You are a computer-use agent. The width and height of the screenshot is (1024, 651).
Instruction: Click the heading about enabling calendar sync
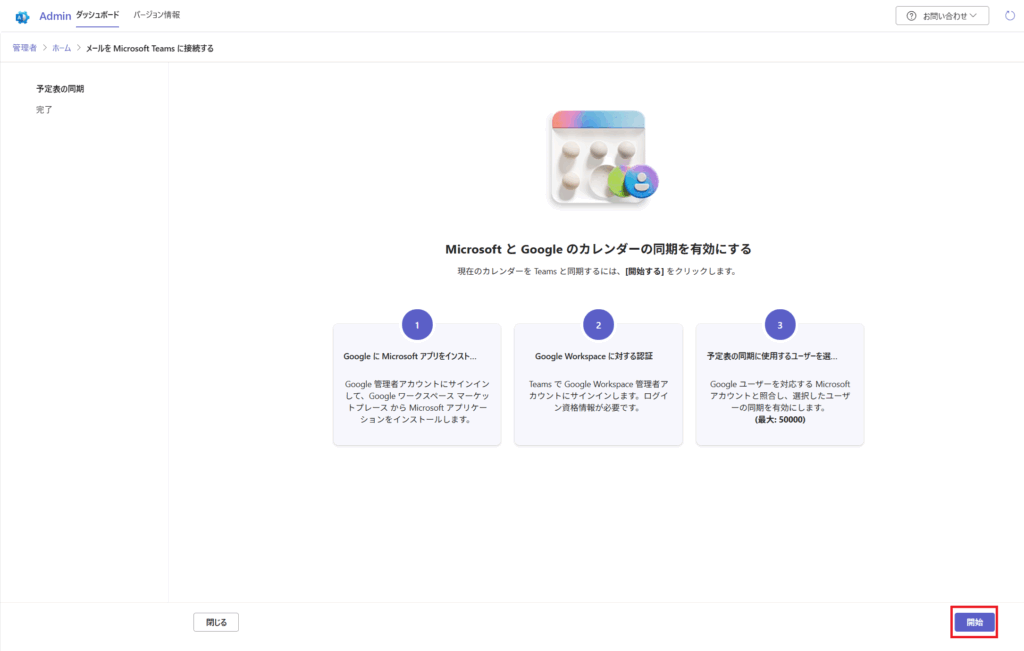(x=598, y=249)
